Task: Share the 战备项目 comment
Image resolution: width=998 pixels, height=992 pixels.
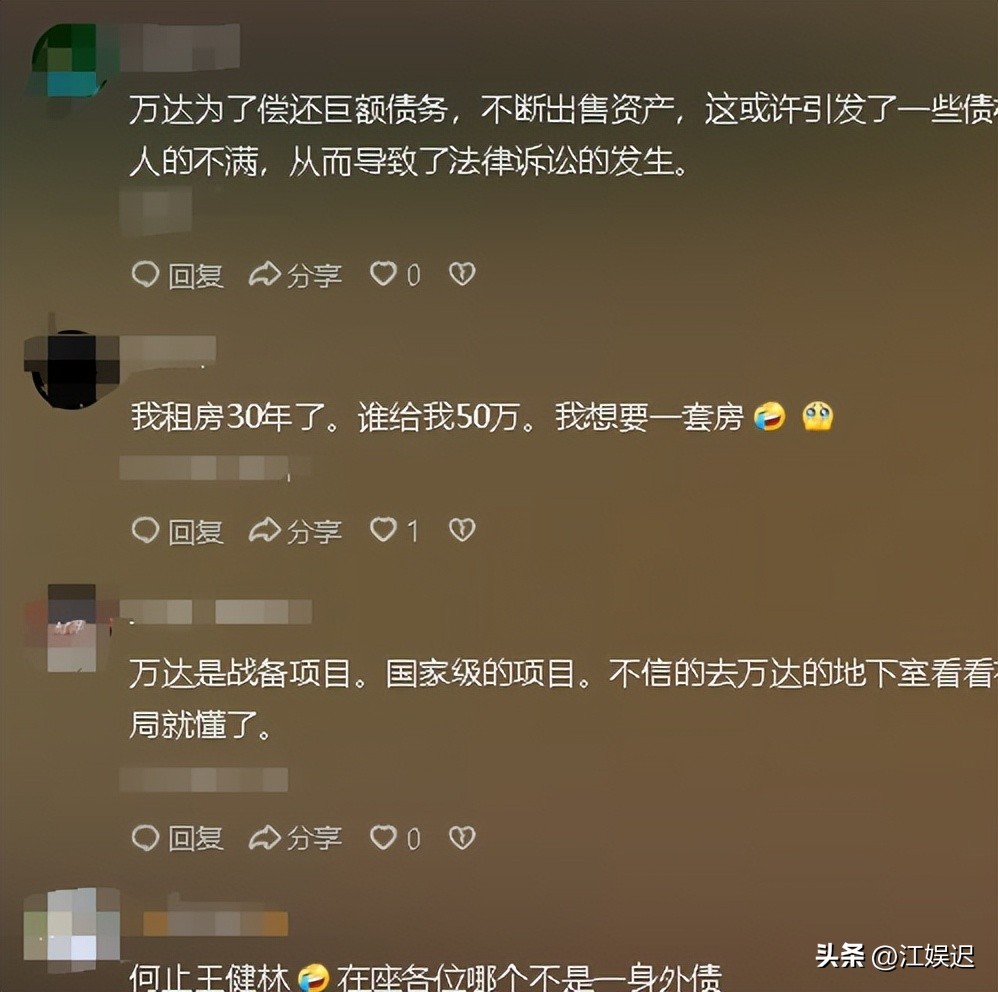Action: tap(295, 839)
